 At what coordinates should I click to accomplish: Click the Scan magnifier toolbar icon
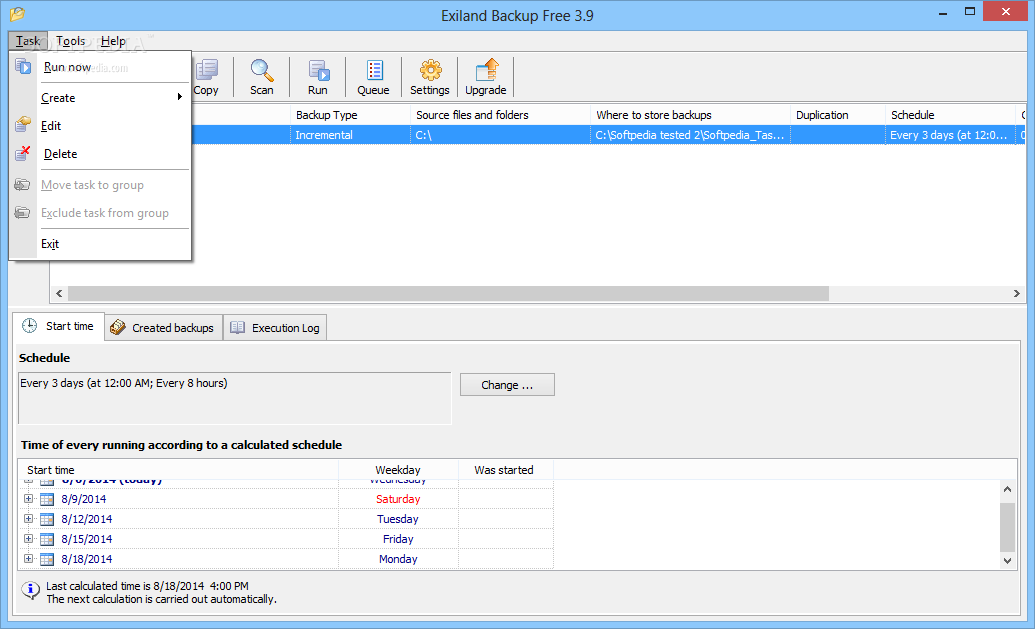261,69
